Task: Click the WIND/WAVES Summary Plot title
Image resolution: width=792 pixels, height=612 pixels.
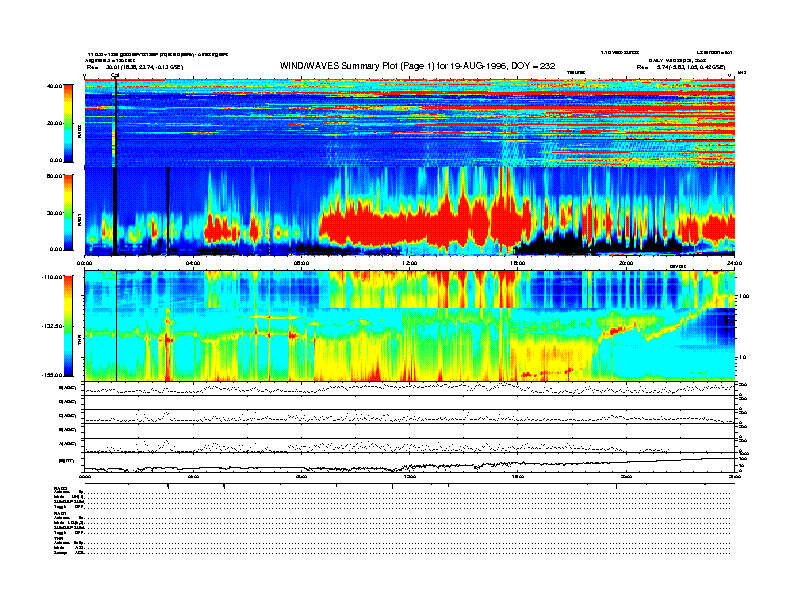Action: pyautogui.click(x=417, y=66)
